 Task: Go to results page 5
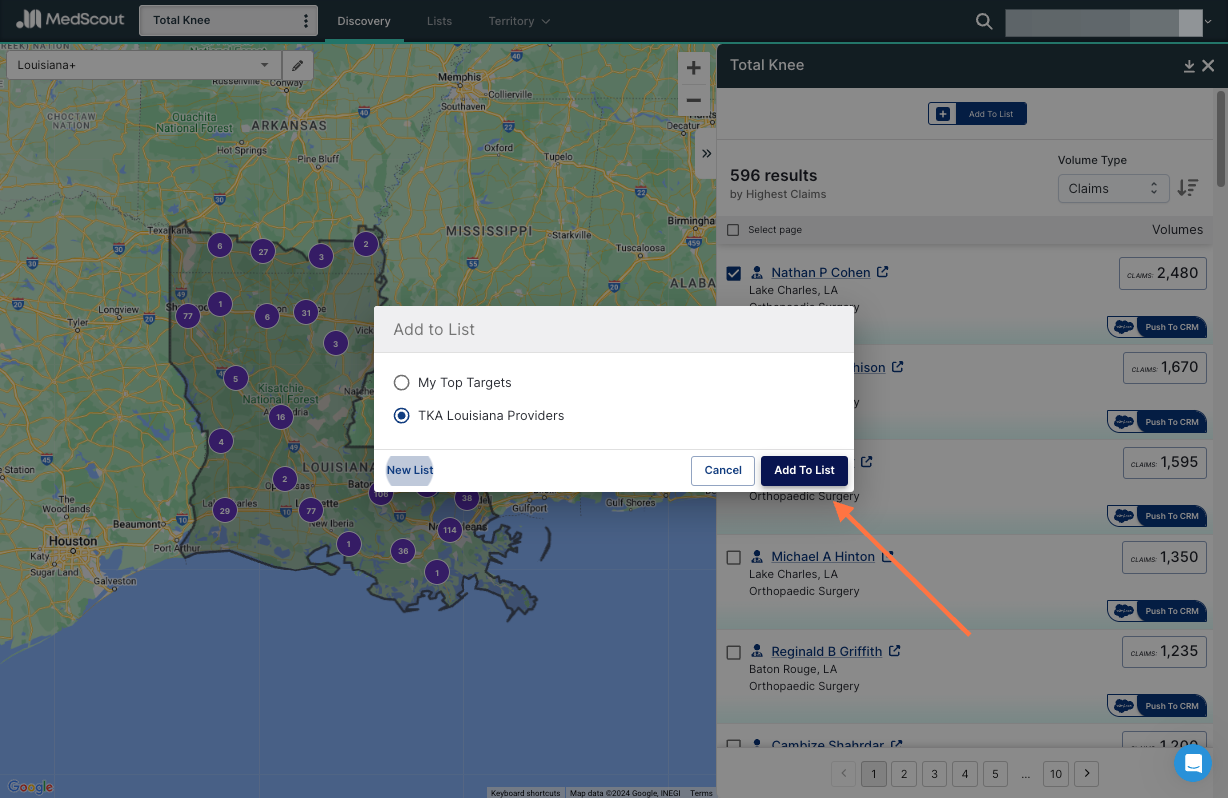pyautogui.click(x=995, y=773)
